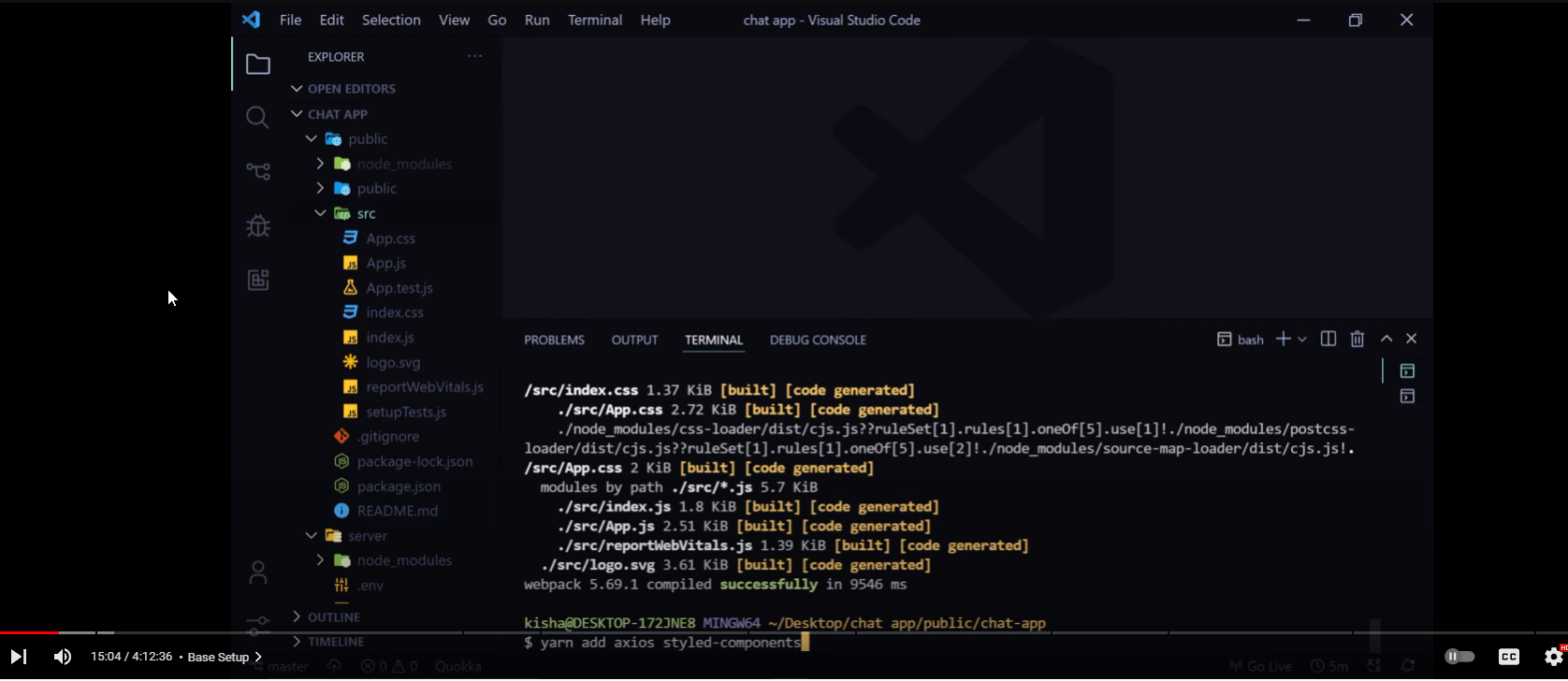Collapse the OPEN EDITORS section

297,89
